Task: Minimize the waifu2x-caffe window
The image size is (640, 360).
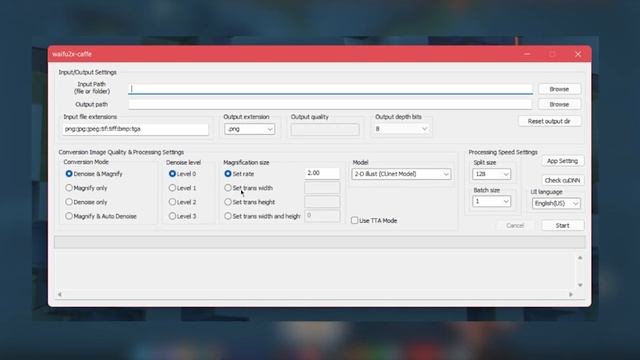Action: click(527, 54)
